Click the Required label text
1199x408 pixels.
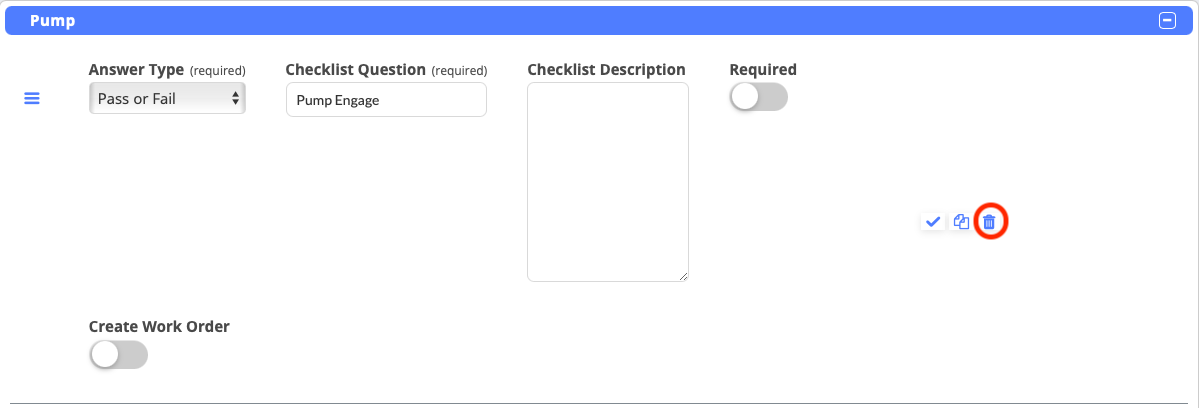coord(763,70)
